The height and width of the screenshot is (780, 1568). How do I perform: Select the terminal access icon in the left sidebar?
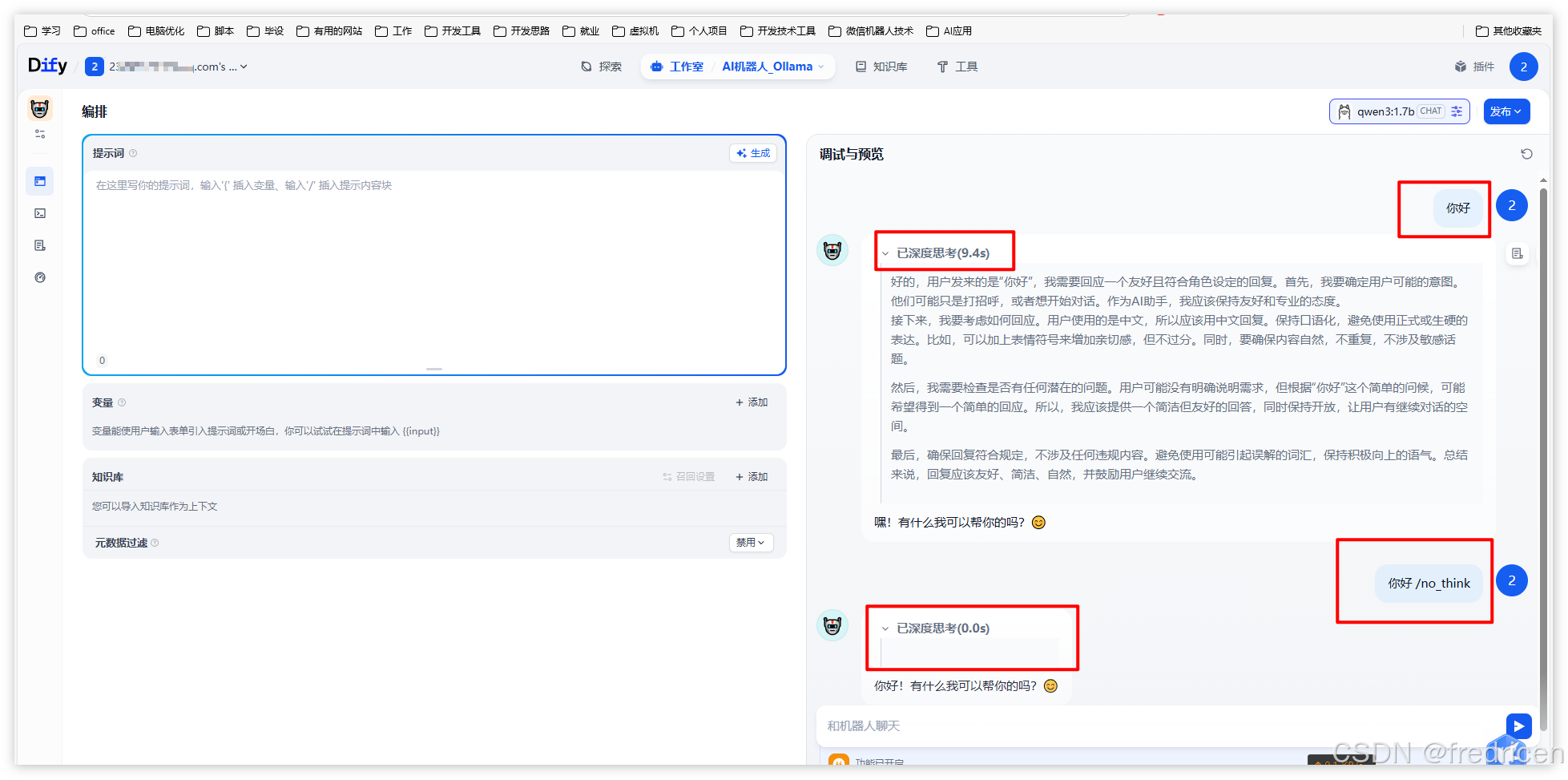[40, 213]
